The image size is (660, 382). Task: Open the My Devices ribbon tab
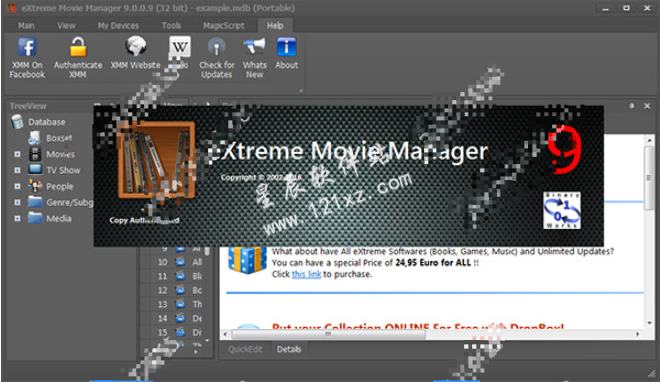tap(118, 26)
